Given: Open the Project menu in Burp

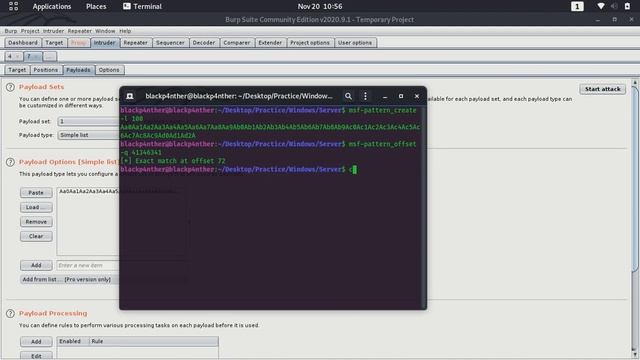Looking at the screenshot, I should coord(30,31).
